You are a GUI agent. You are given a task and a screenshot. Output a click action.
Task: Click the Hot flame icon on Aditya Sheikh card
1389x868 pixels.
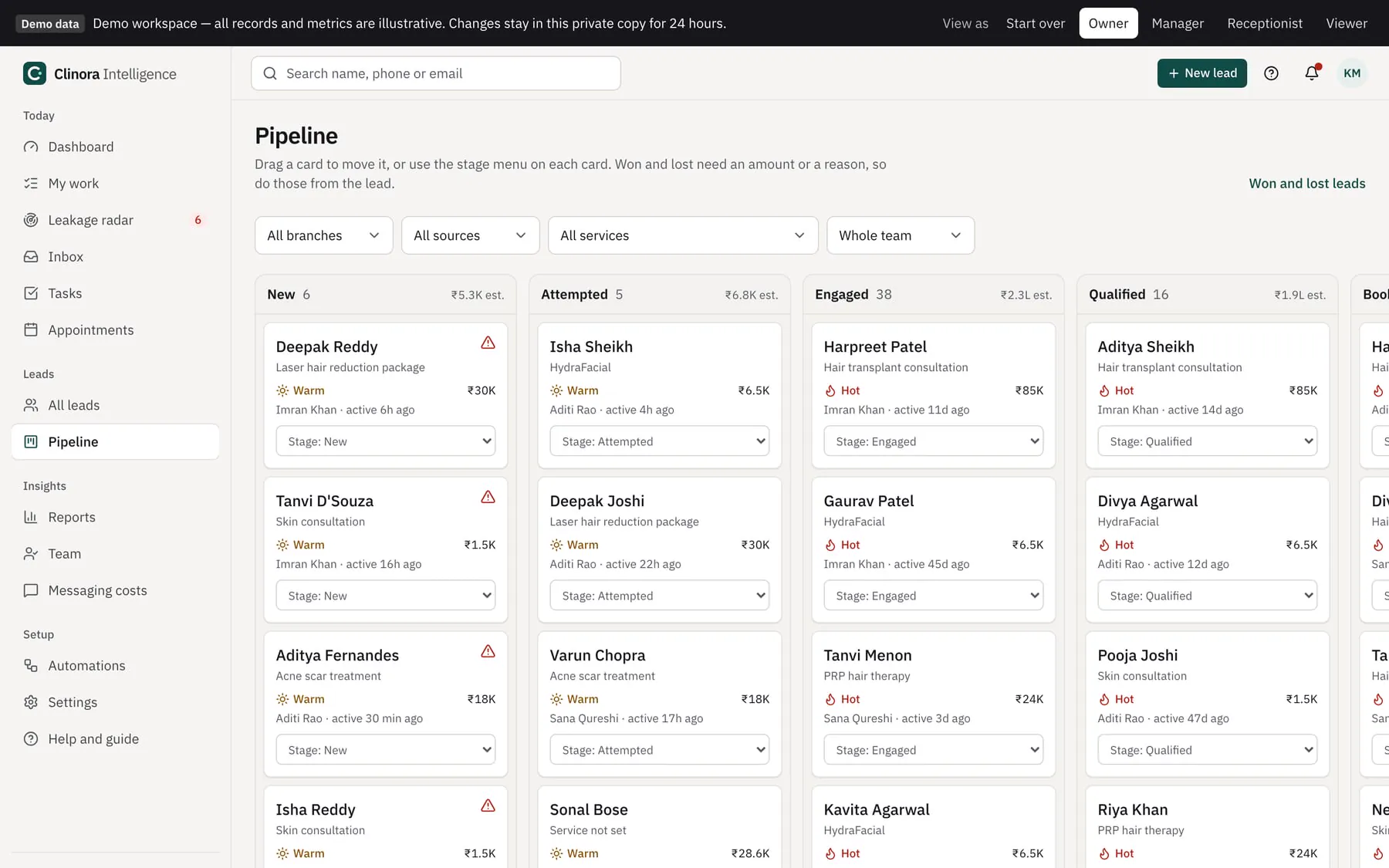pos(1104,391)
